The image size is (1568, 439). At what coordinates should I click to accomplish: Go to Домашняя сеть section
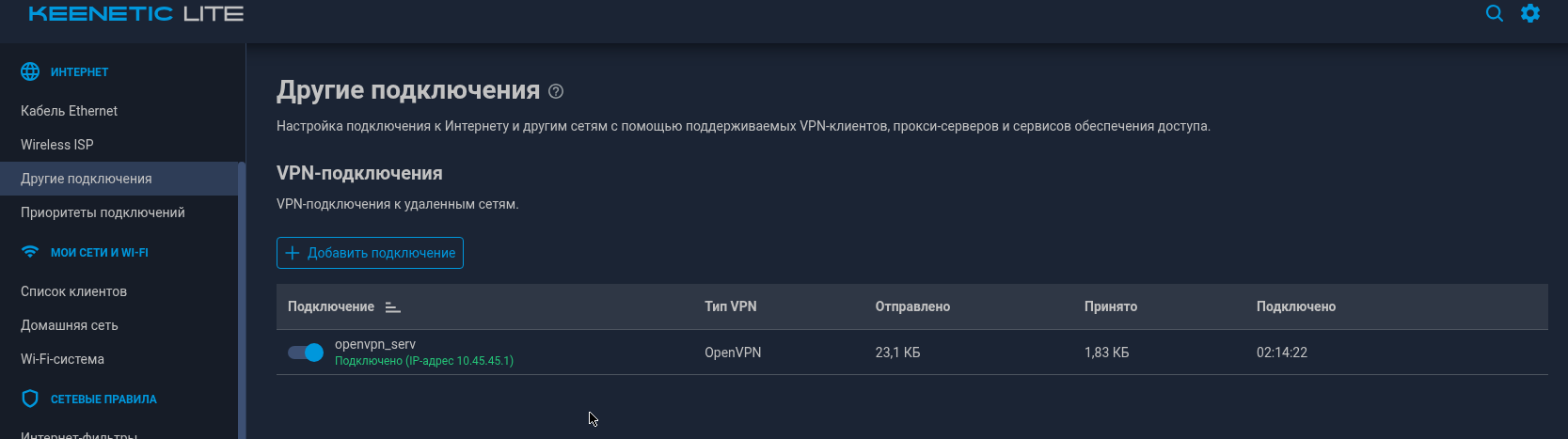70,325
